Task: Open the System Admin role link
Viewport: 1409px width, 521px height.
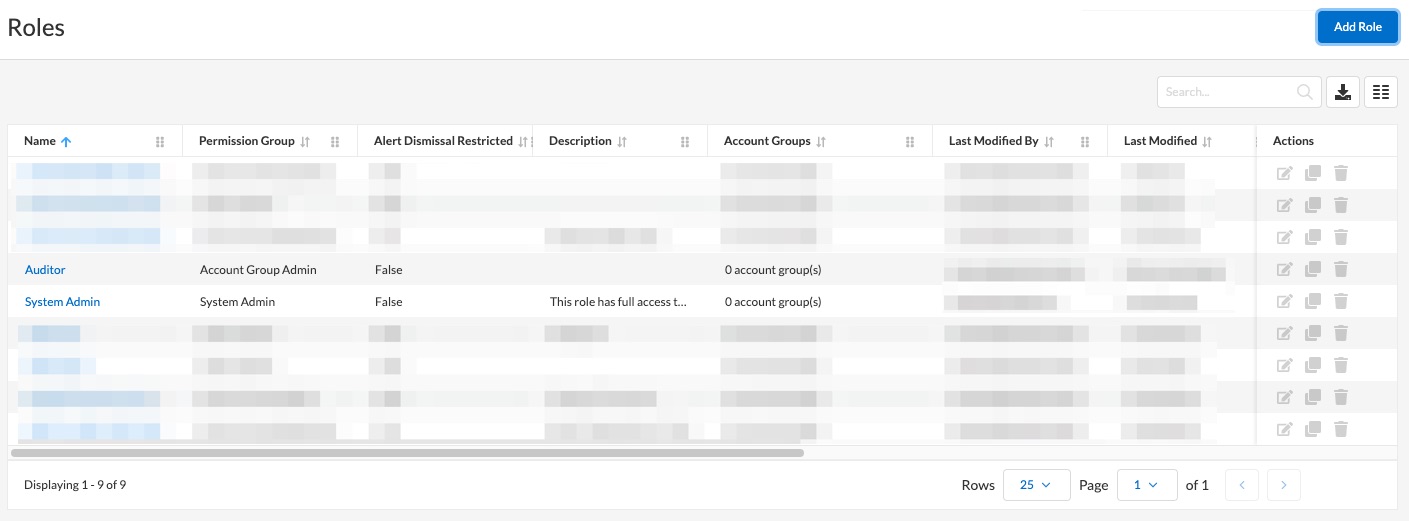Action: coord(62,302)
